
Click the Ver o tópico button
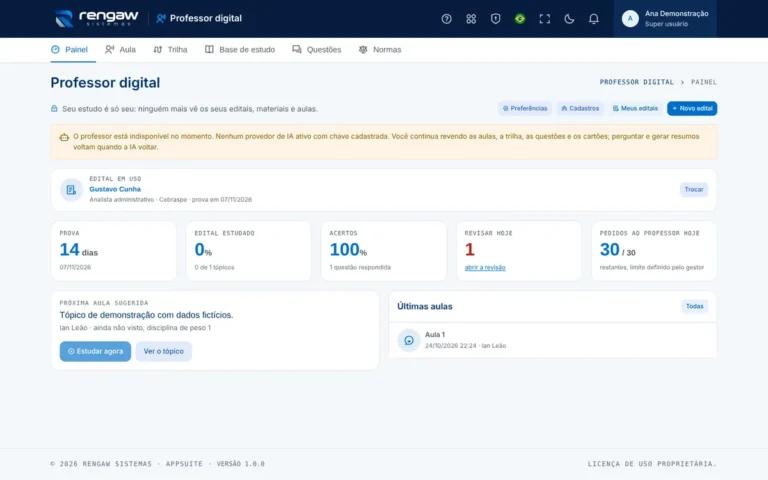point(163,351)
